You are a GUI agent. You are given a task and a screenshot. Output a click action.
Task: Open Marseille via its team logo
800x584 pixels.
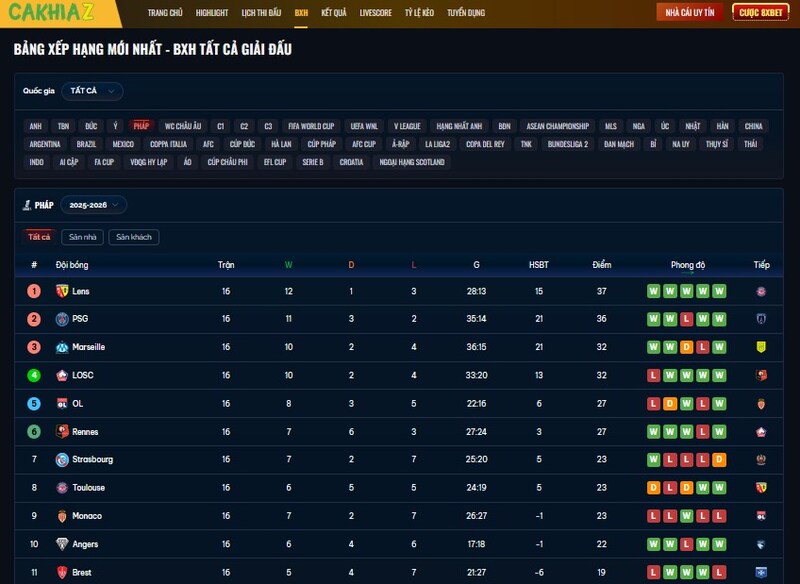[x=62, y=347]
